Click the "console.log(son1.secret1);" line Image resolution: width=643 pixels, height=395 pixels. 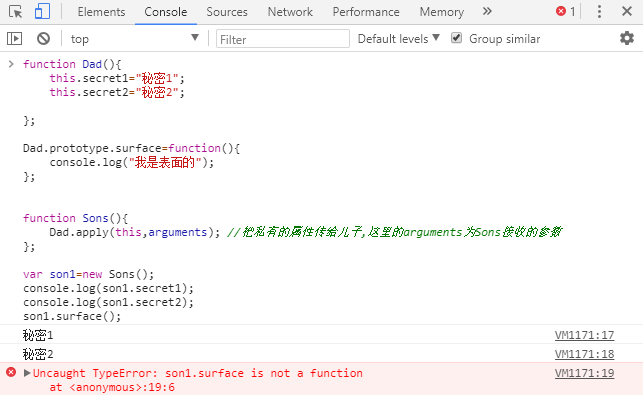click(108, 288)
